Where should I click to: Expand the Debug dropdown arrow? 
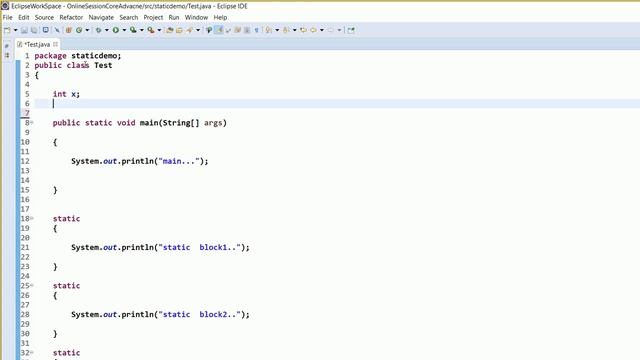point(107,30)
